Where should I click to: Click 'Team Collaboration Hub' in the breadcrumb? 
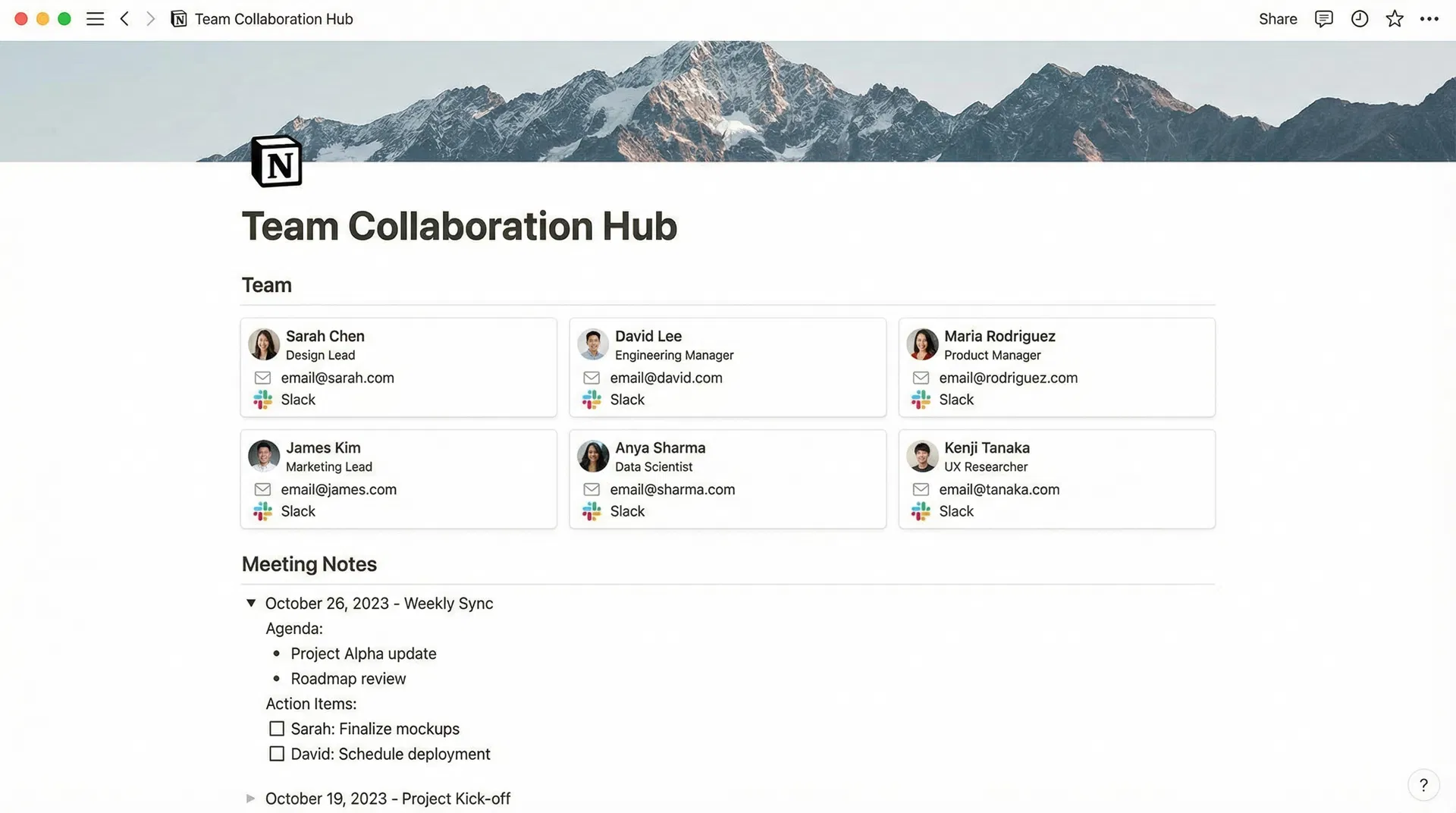click(x=272, y=18)
